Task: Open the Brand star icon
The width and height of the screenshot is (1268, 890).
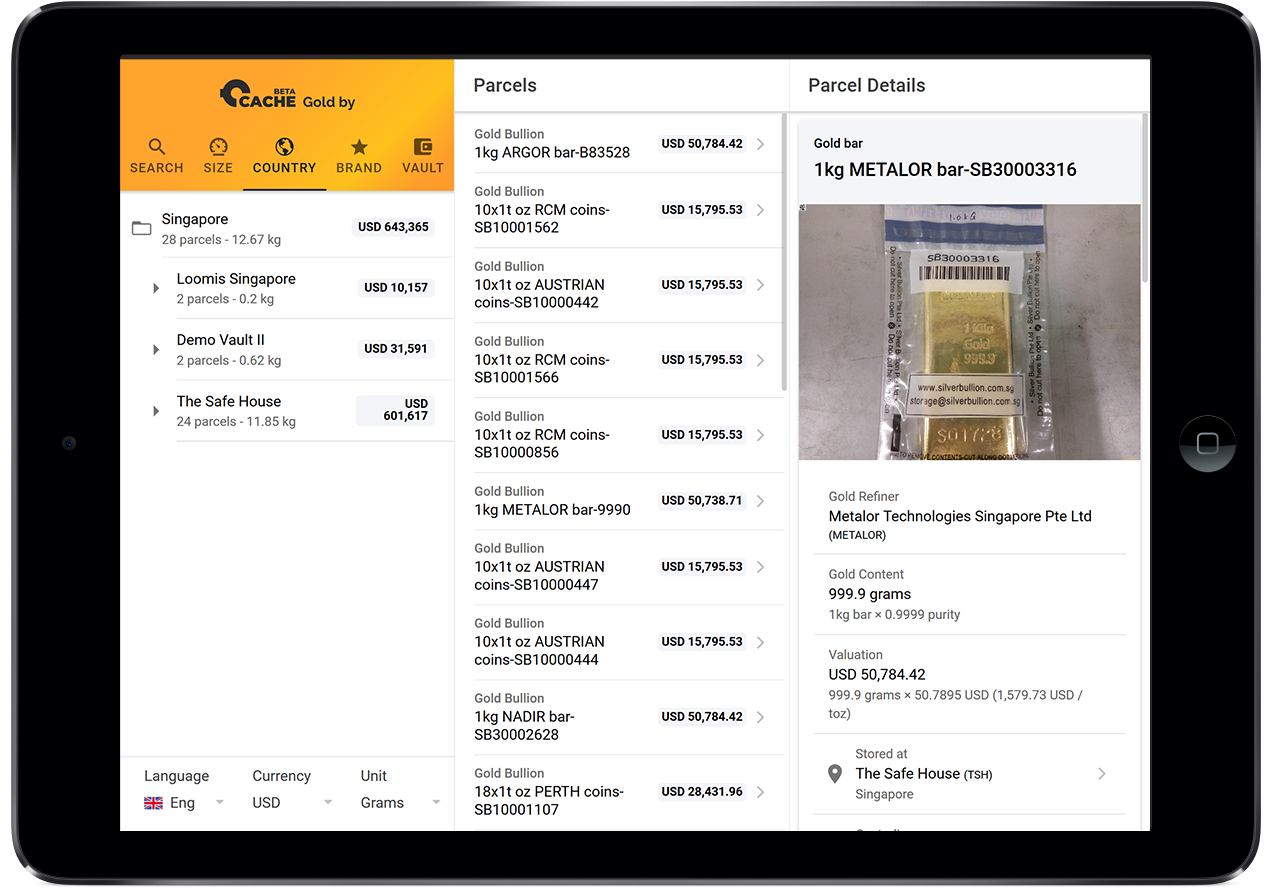Action: click(x=359, y=147)
